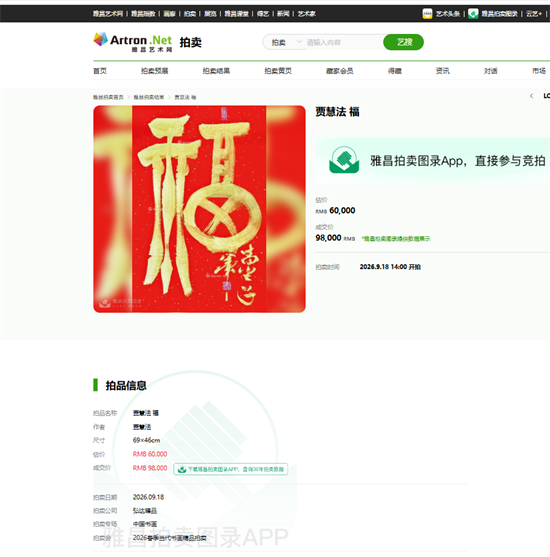Screen dimensions: 550x557
Task: Click the green auction hammer icon in banner
Action: (x=344, y=160)
